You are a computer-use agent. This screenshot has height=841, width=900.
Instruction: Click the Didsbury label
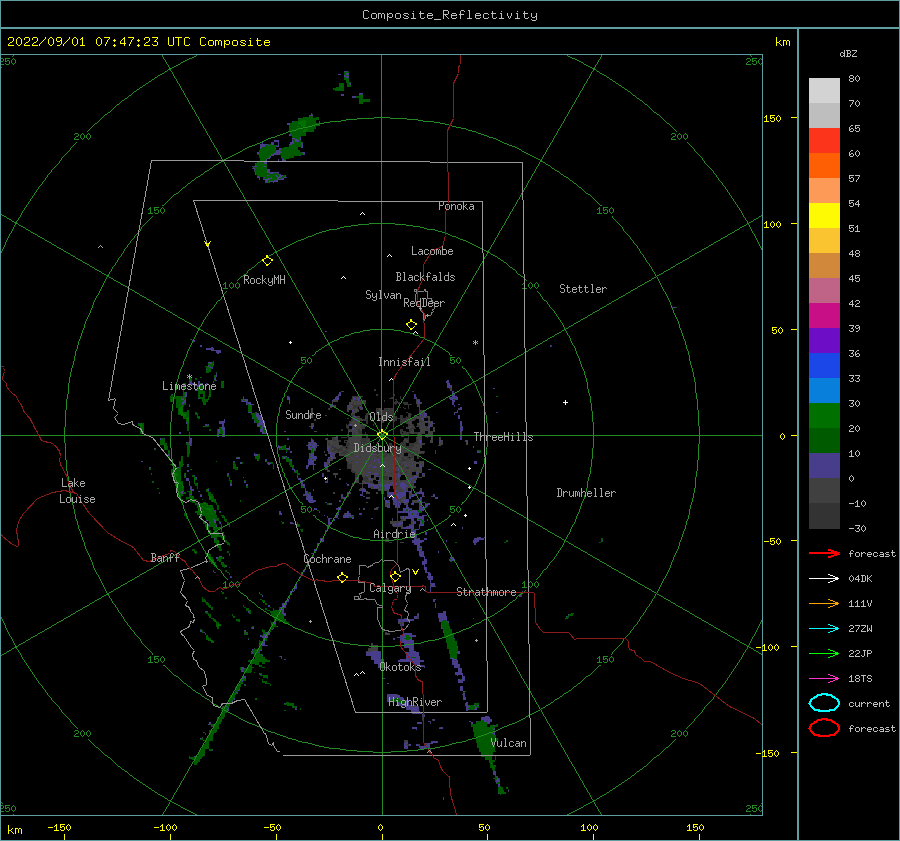[377, 448]
